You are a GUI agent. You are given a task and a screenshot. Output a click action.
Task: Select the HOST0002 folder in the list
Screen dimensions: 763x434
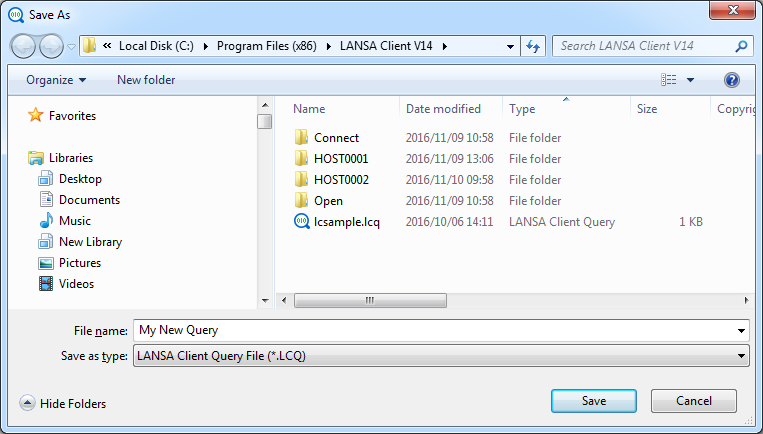point(340,180)
